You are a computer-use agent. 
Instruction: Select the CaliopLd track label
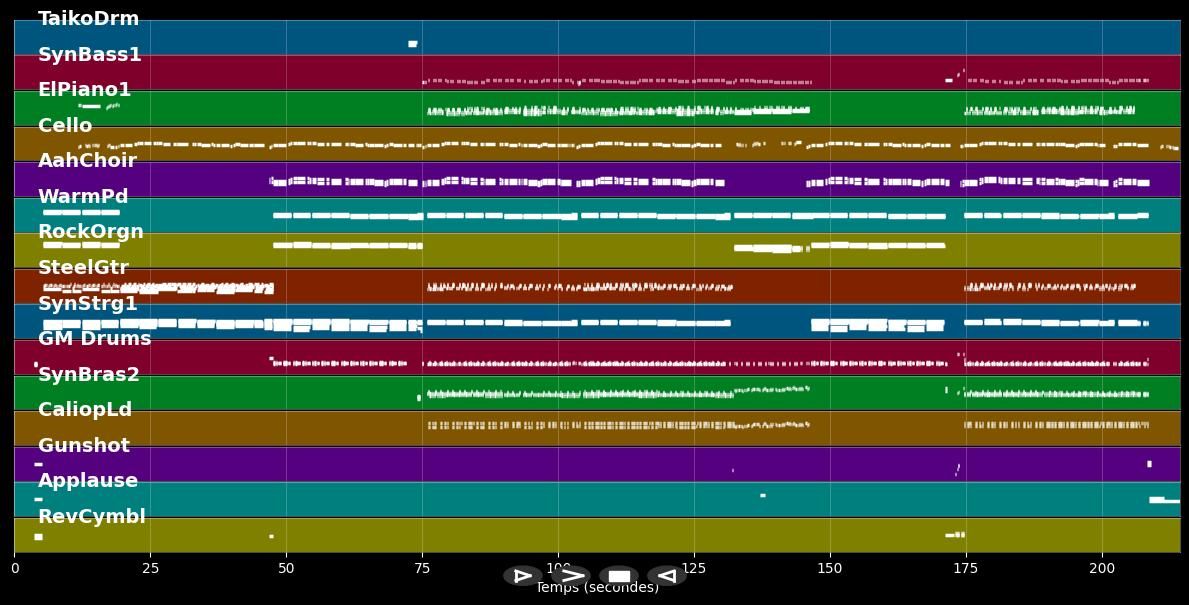(x=85, y=410)
